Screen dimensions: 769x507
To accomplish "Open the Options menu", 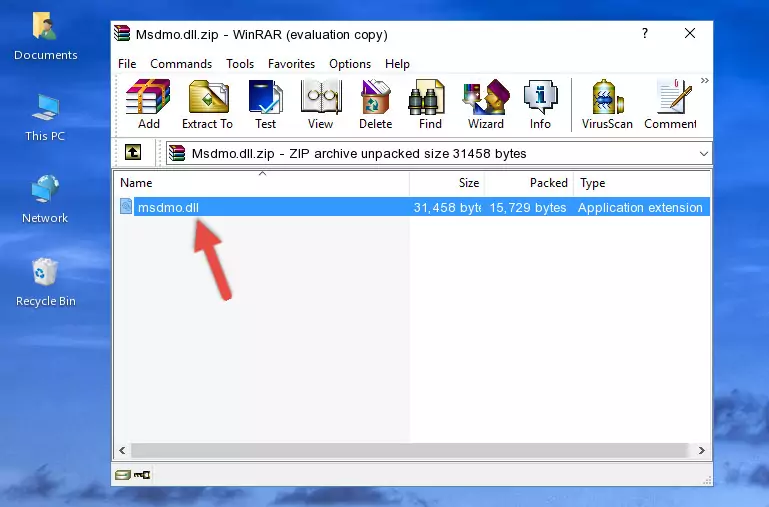I will coord(350,64).
